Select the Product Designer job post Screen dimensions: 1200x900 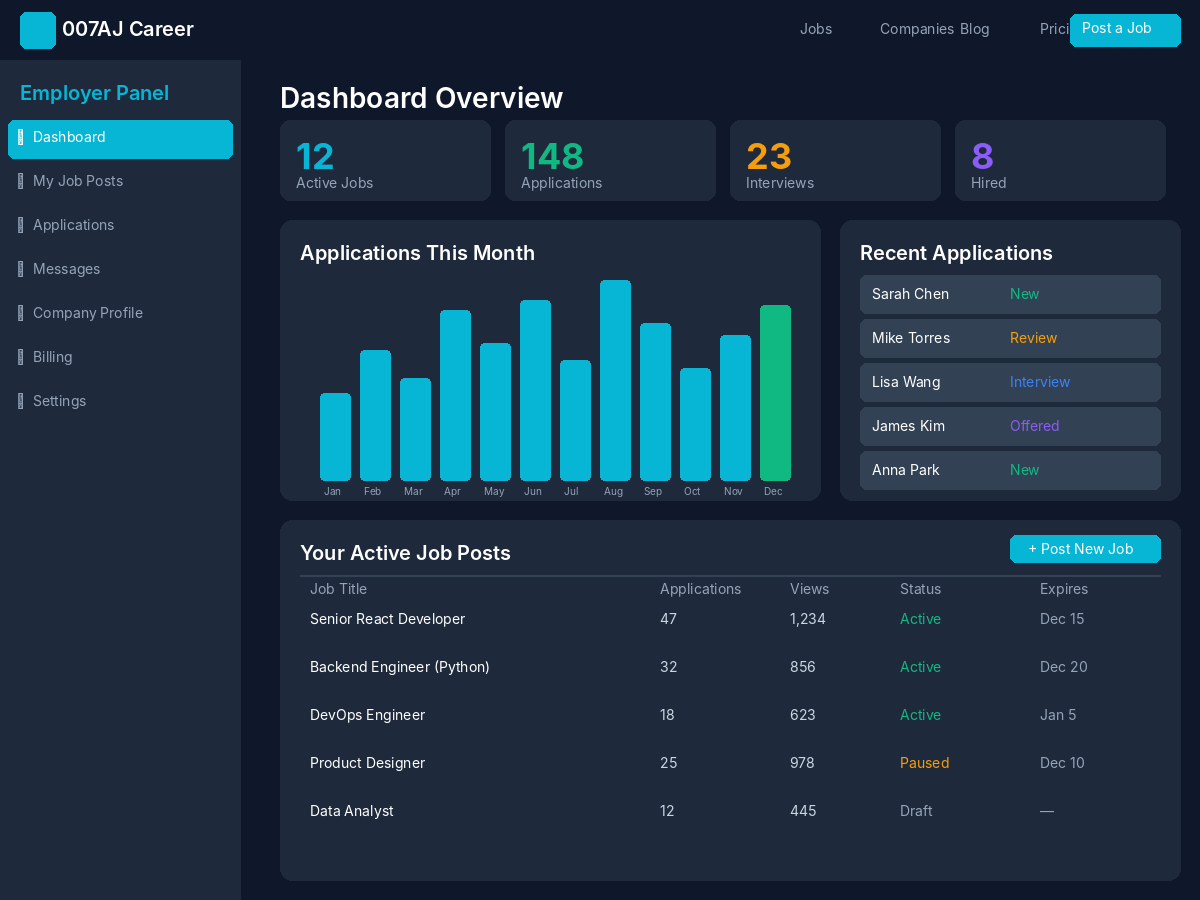[x=730, y=763]
